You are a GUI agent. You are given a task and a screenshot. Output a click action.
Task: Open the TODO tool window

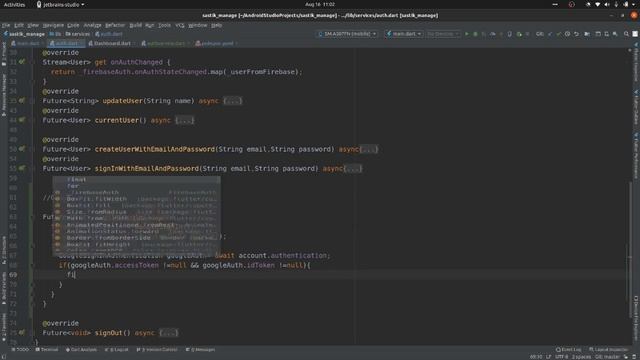click(20, 350)
